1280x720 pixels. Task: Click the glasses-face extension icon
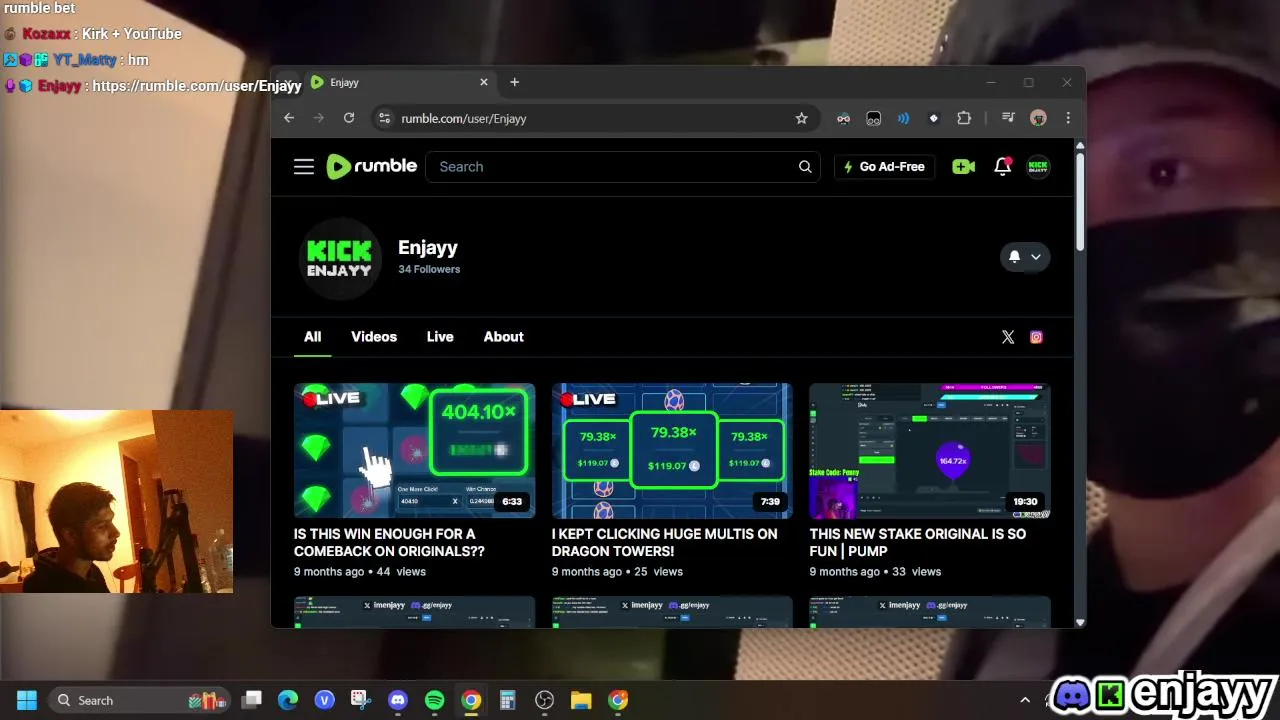coord(843,118)
